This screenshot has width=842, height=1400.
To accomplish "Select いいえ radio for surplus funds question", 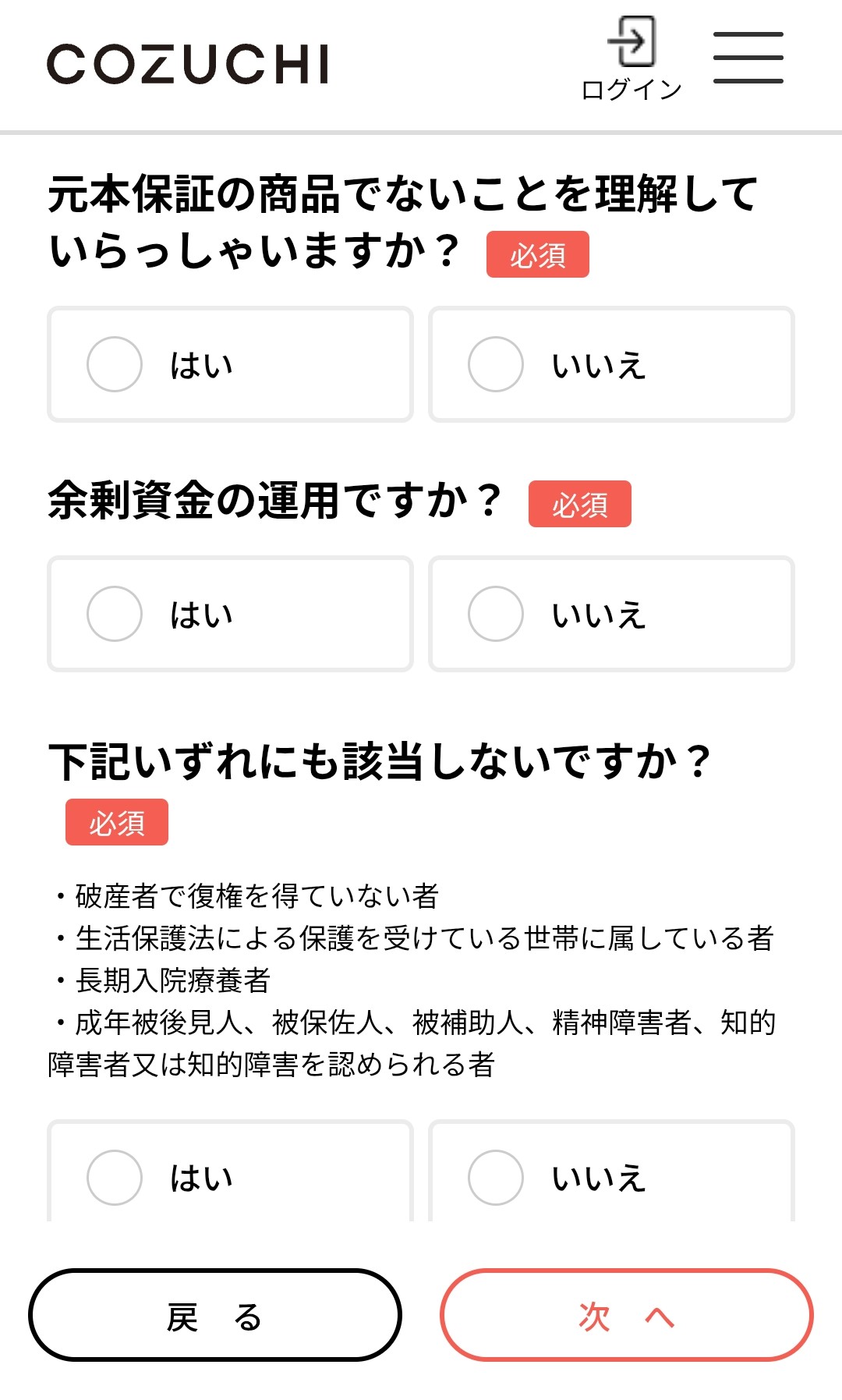I will 496,614.
